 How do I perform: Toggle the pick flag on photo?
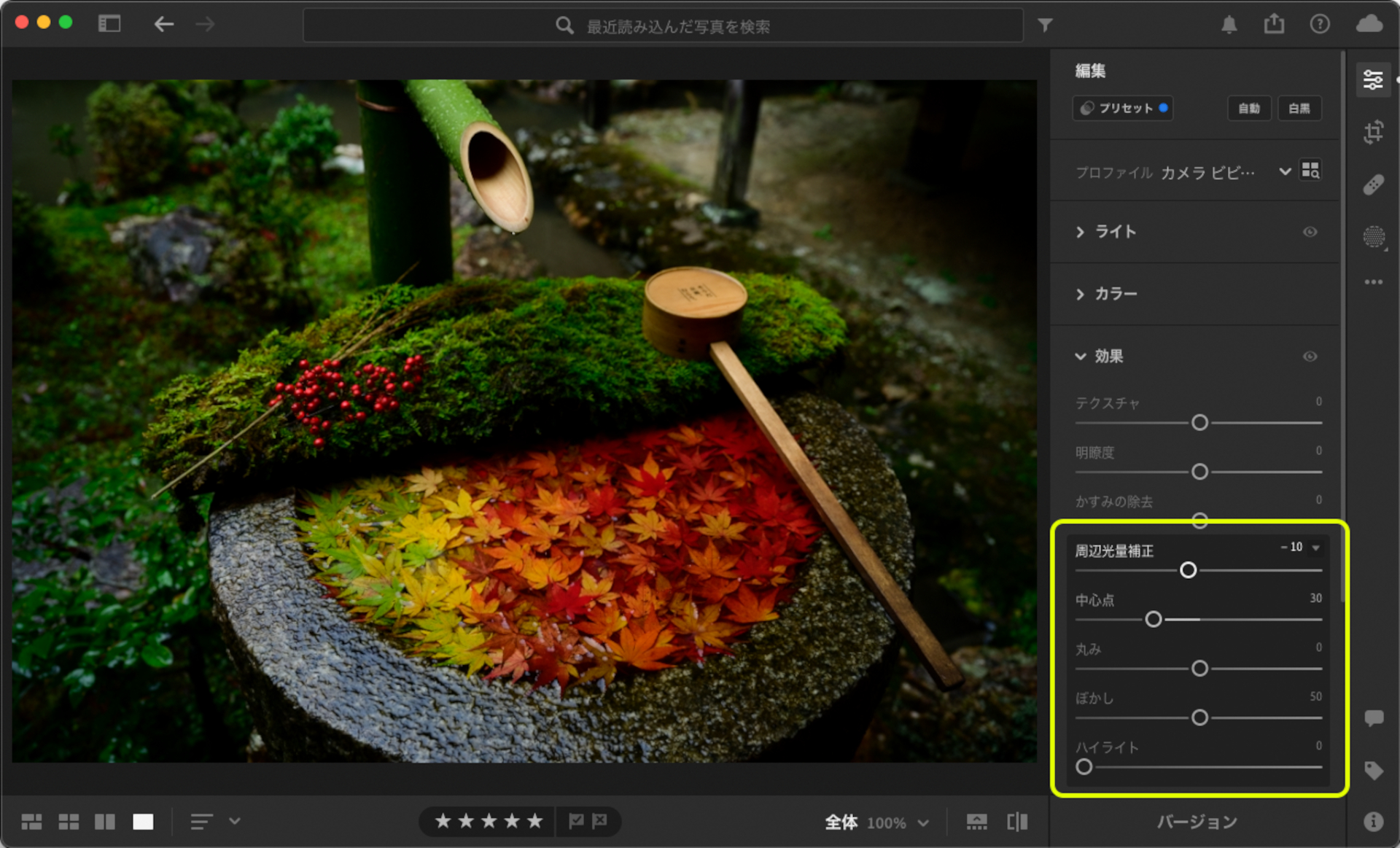tap(576, 822)
